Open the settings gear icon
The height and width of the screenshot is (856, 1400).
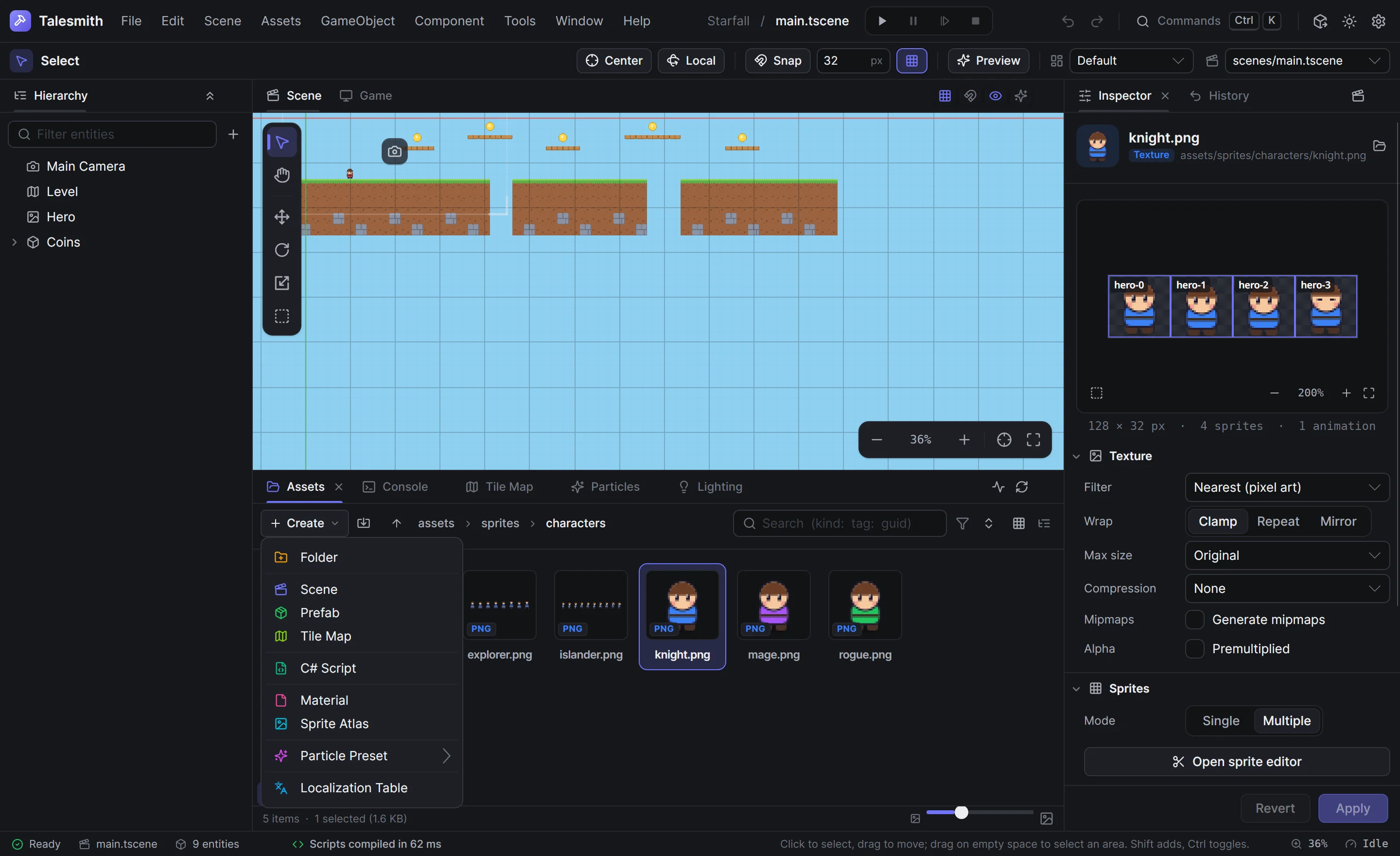(1379, 21)
